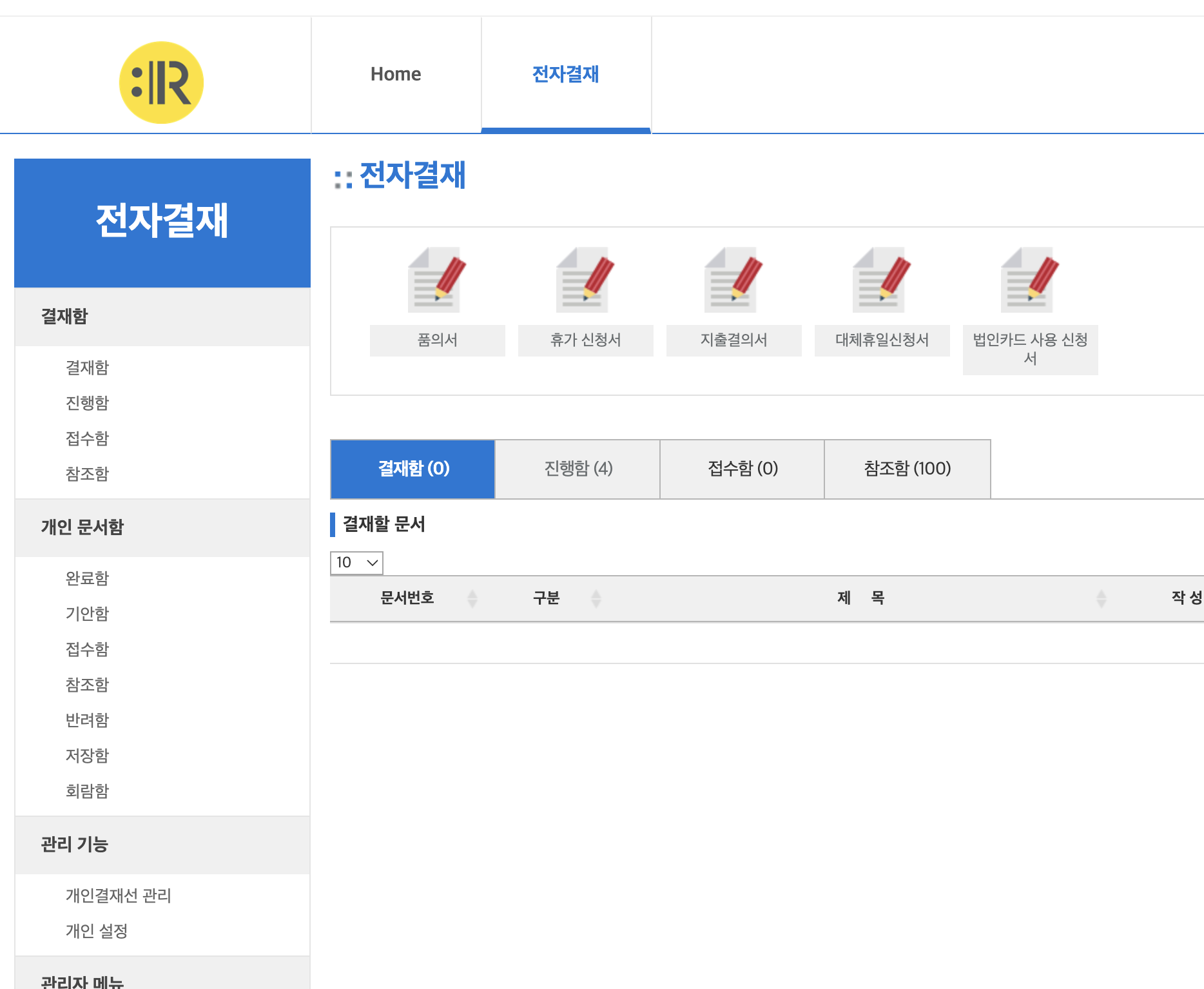Click the 휴가 신청서 label button
Viewport: 1204px width, 989px height.
tap(585, 340)
